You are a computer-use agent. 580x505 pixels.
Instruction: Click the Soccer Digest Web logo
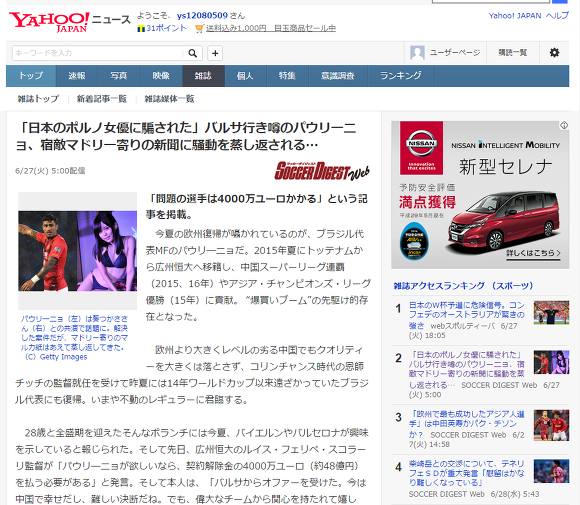[x=322, y=171]
